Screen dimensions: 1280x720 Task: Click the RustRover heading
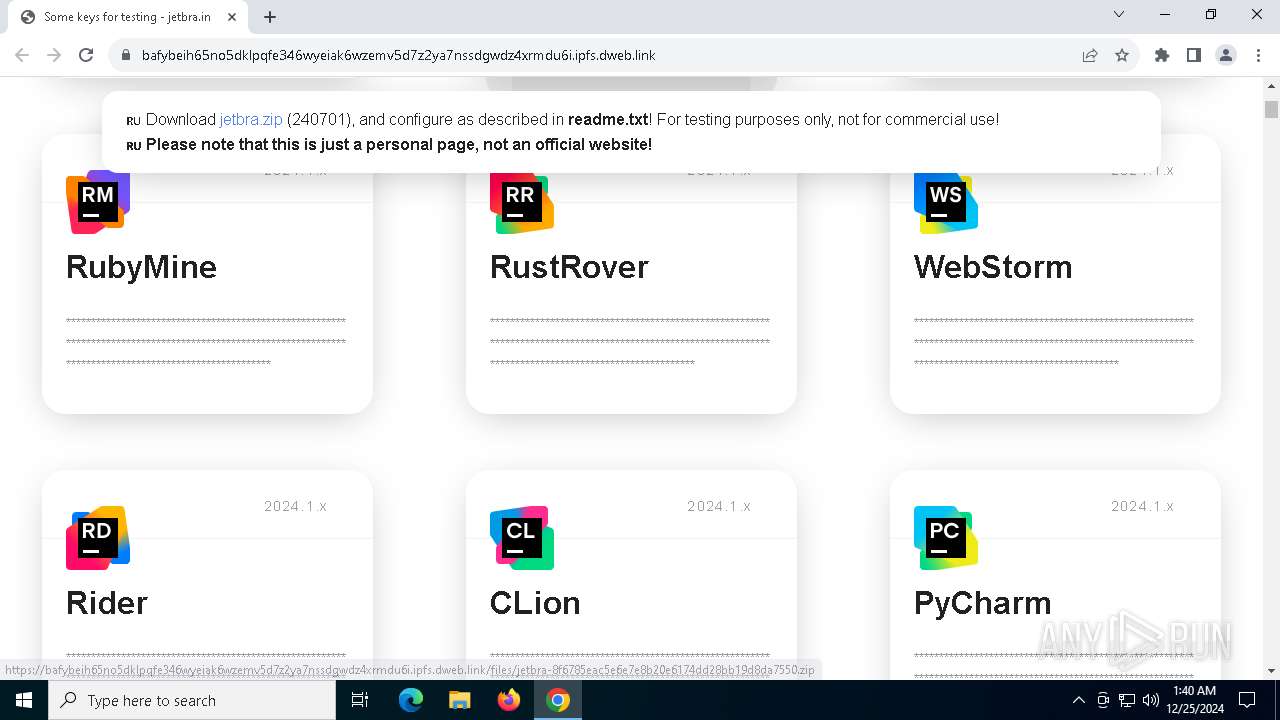click(569, 267)
